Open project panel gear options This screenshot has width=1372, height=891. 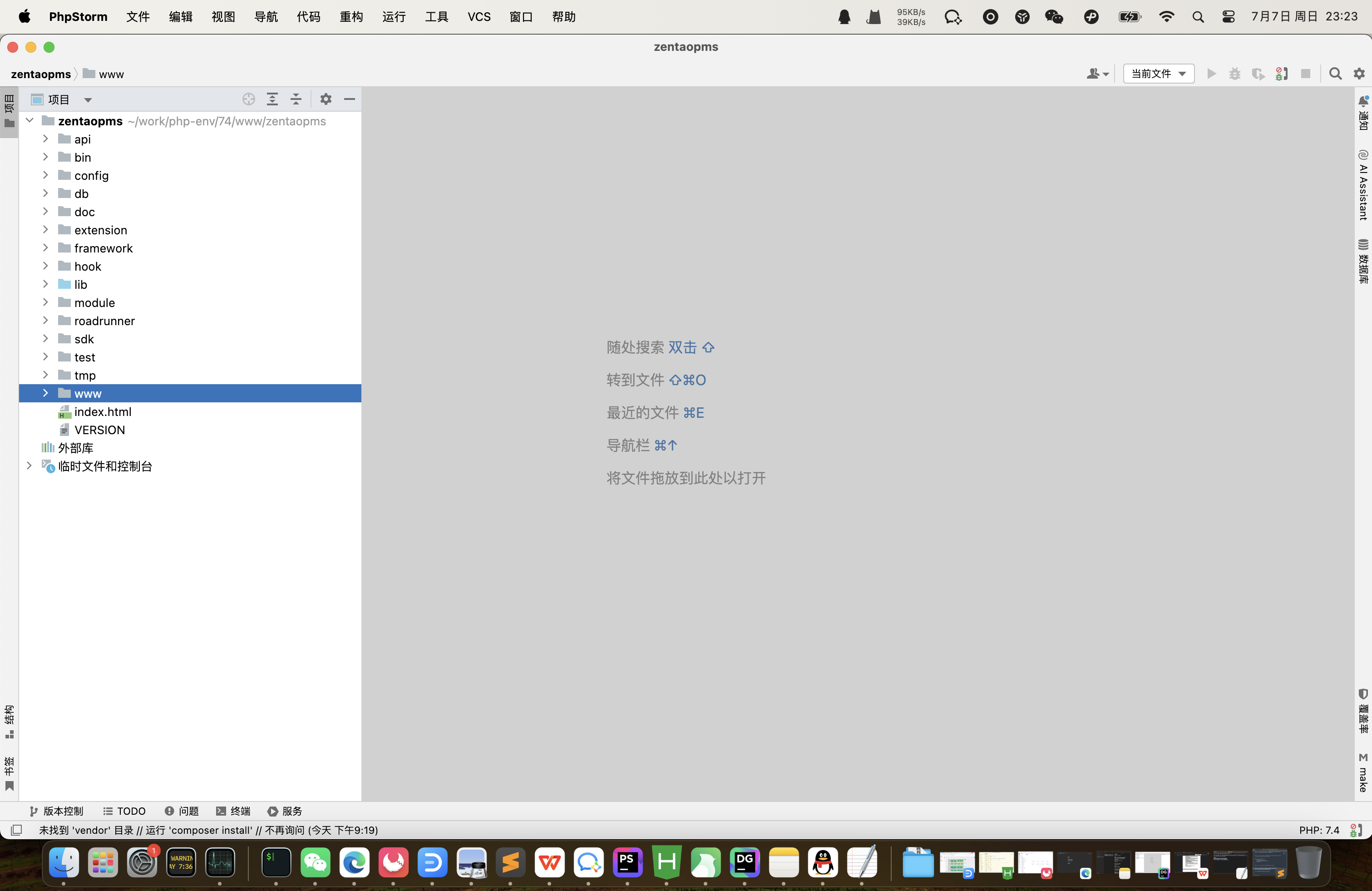(326, 99)
